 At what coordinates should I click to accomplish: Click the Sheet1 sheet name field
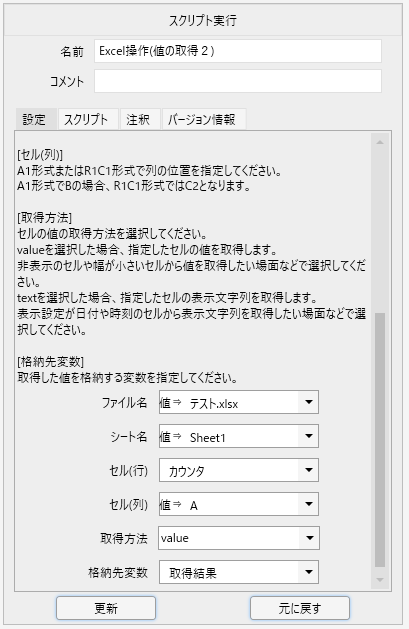point(229,436)
